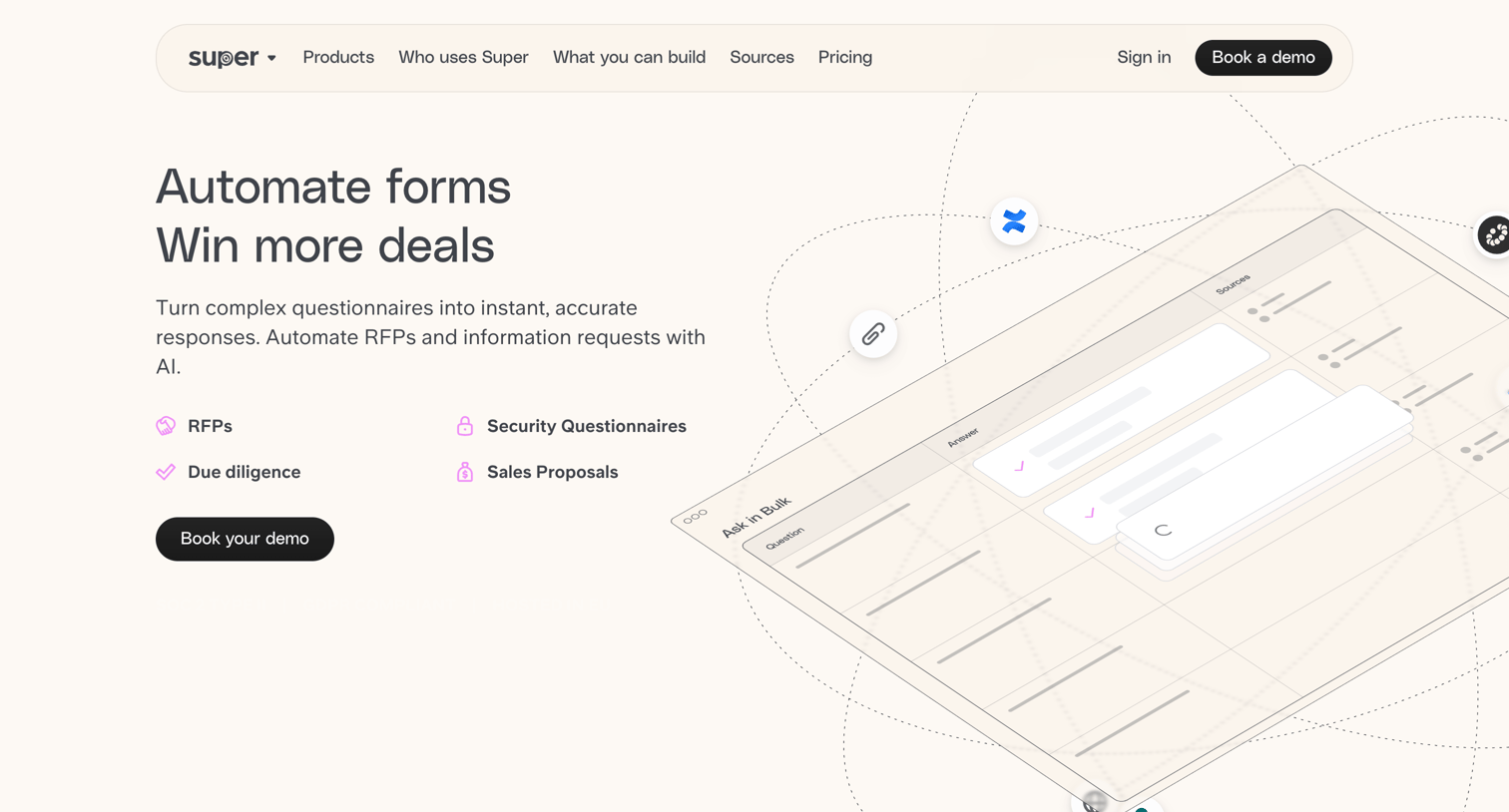The image size is (1509, 812).
Task: Open the Pricing page
Action: tap(845, 58)
